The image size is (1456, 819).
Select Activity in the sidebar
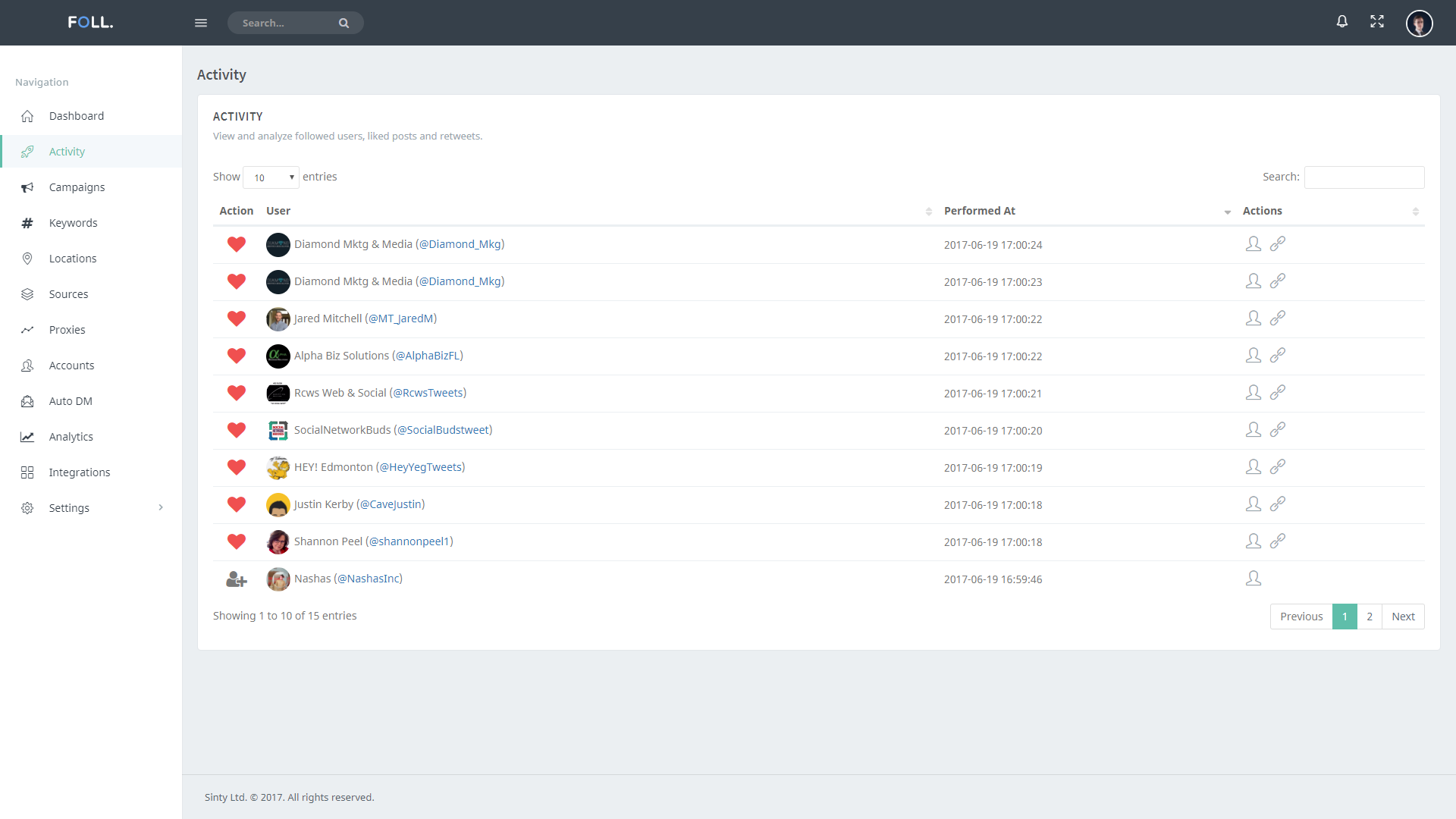point(91,152)
